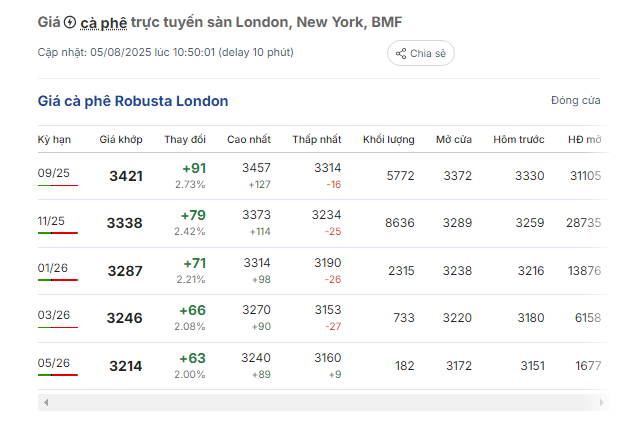Click the Thay đổi column header

(x=185, y=140)
